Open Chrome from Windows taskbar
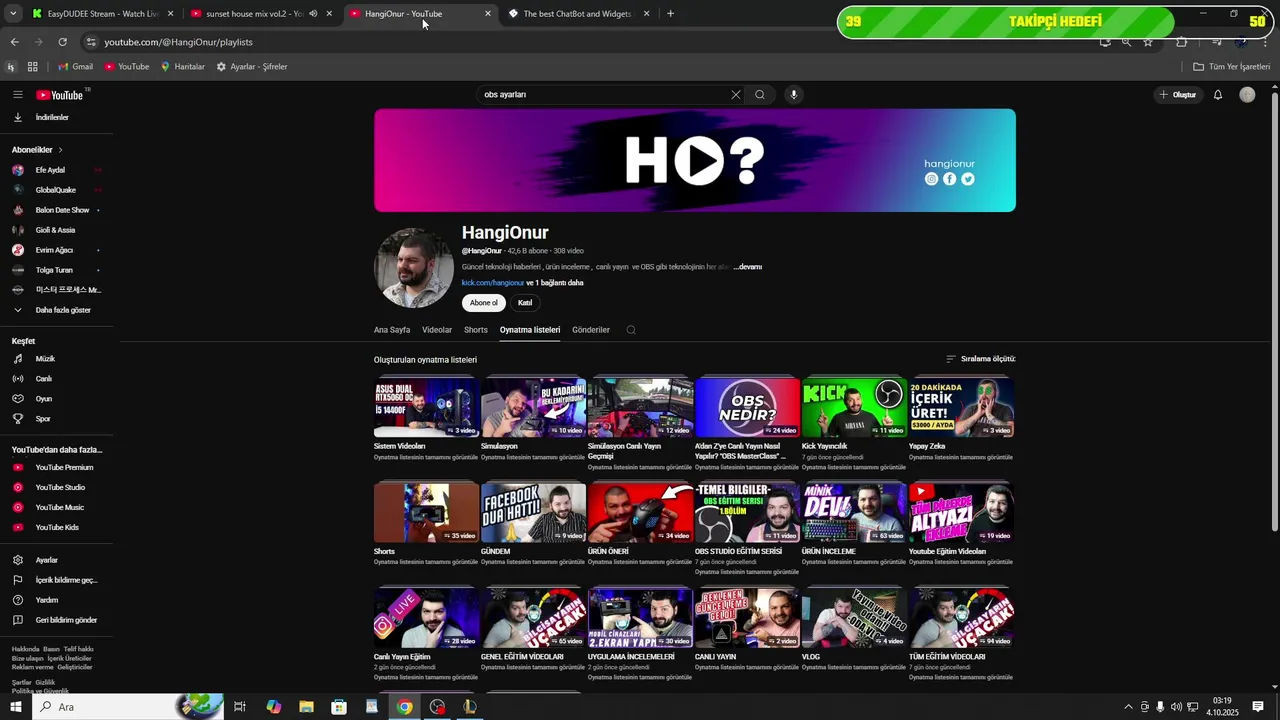The width and height of the screenshot is (1280, 720). pyautogui.click(x=404, y=707)
